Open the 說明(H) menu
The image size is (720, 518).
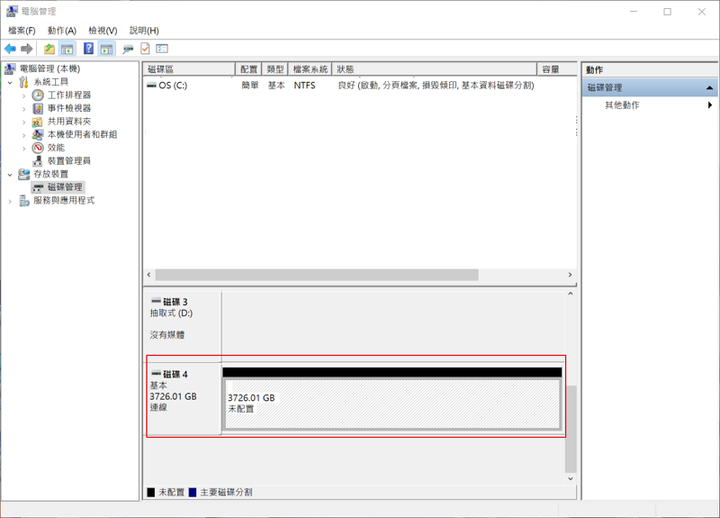[144, 30]
